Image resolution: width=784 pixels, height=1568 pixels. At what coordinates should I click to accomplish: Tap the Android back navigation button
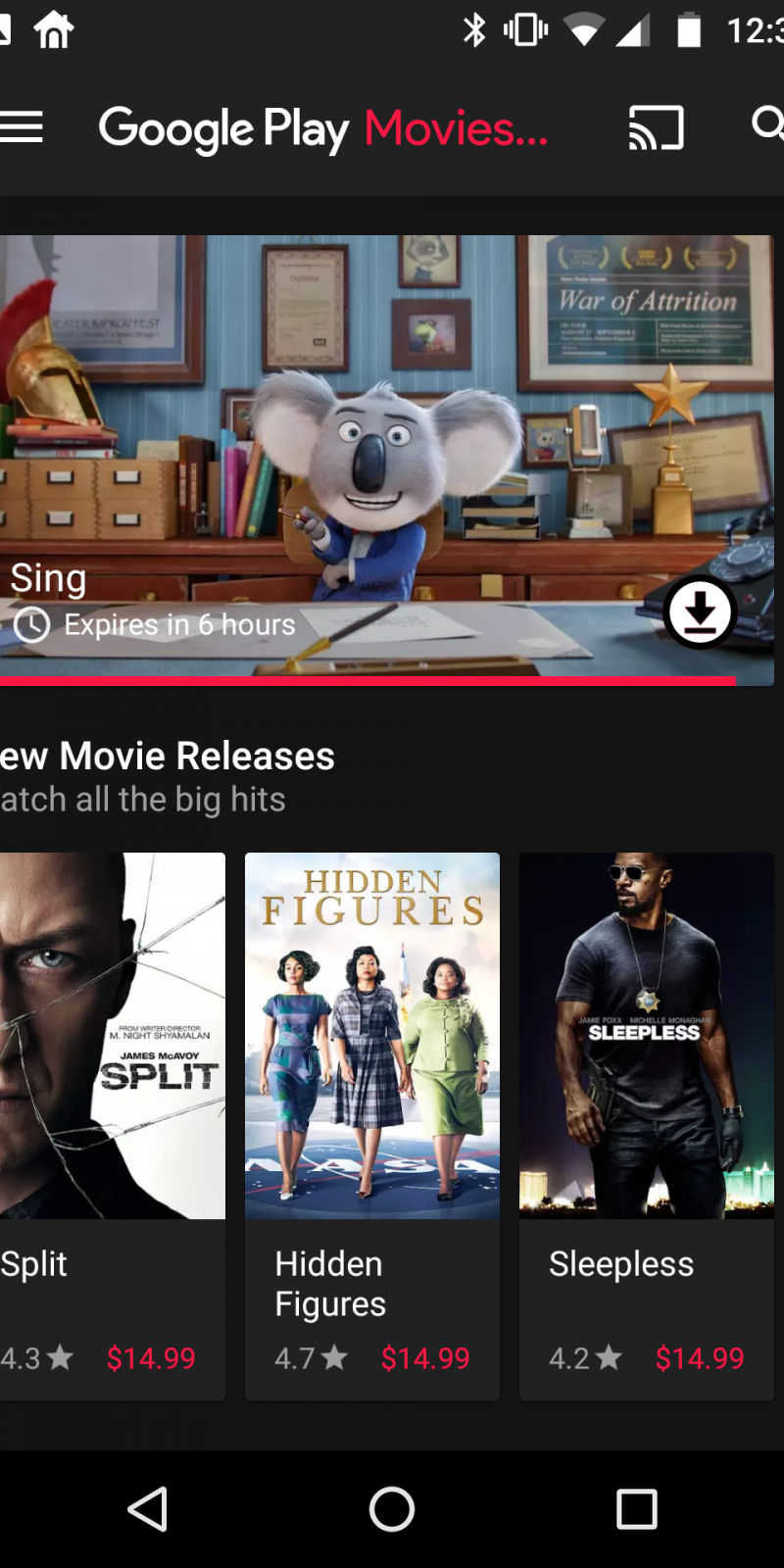(x=148, y=1509)
